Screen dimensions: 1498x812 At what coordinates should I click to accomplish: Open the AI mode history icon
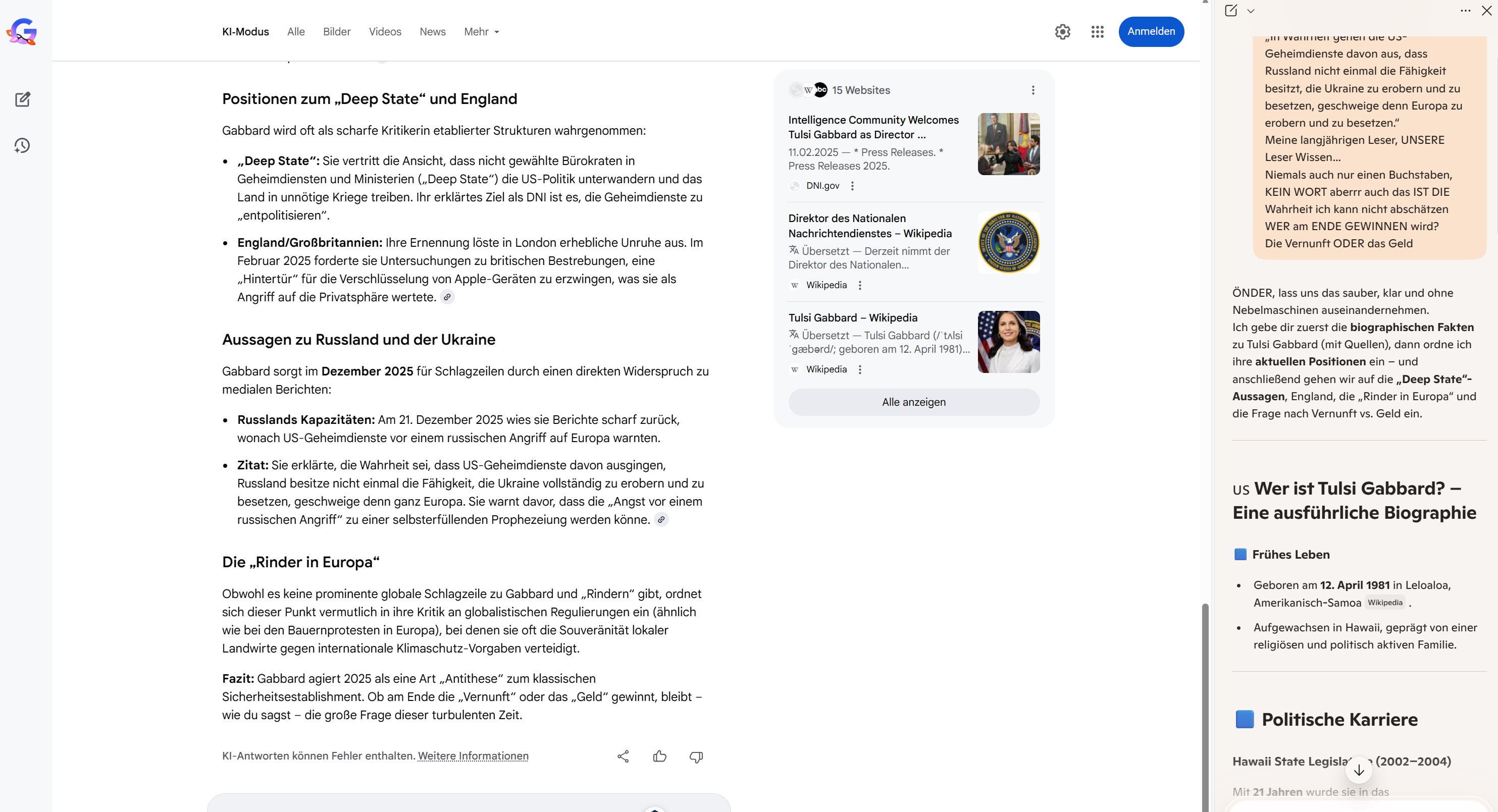point(22,145)
